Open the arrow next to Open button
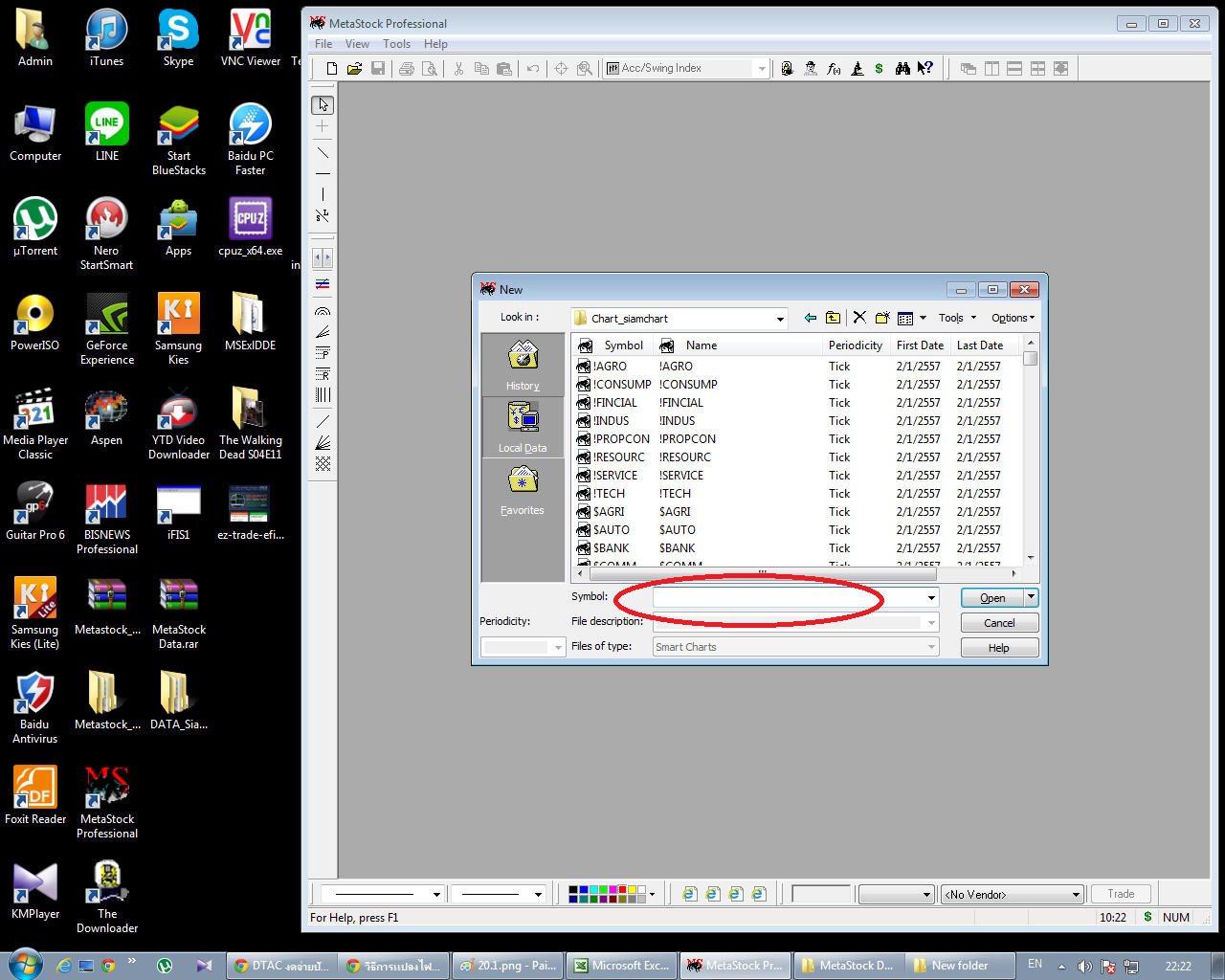This screenshot has width=1225, height=980. tap(1031, 597)
